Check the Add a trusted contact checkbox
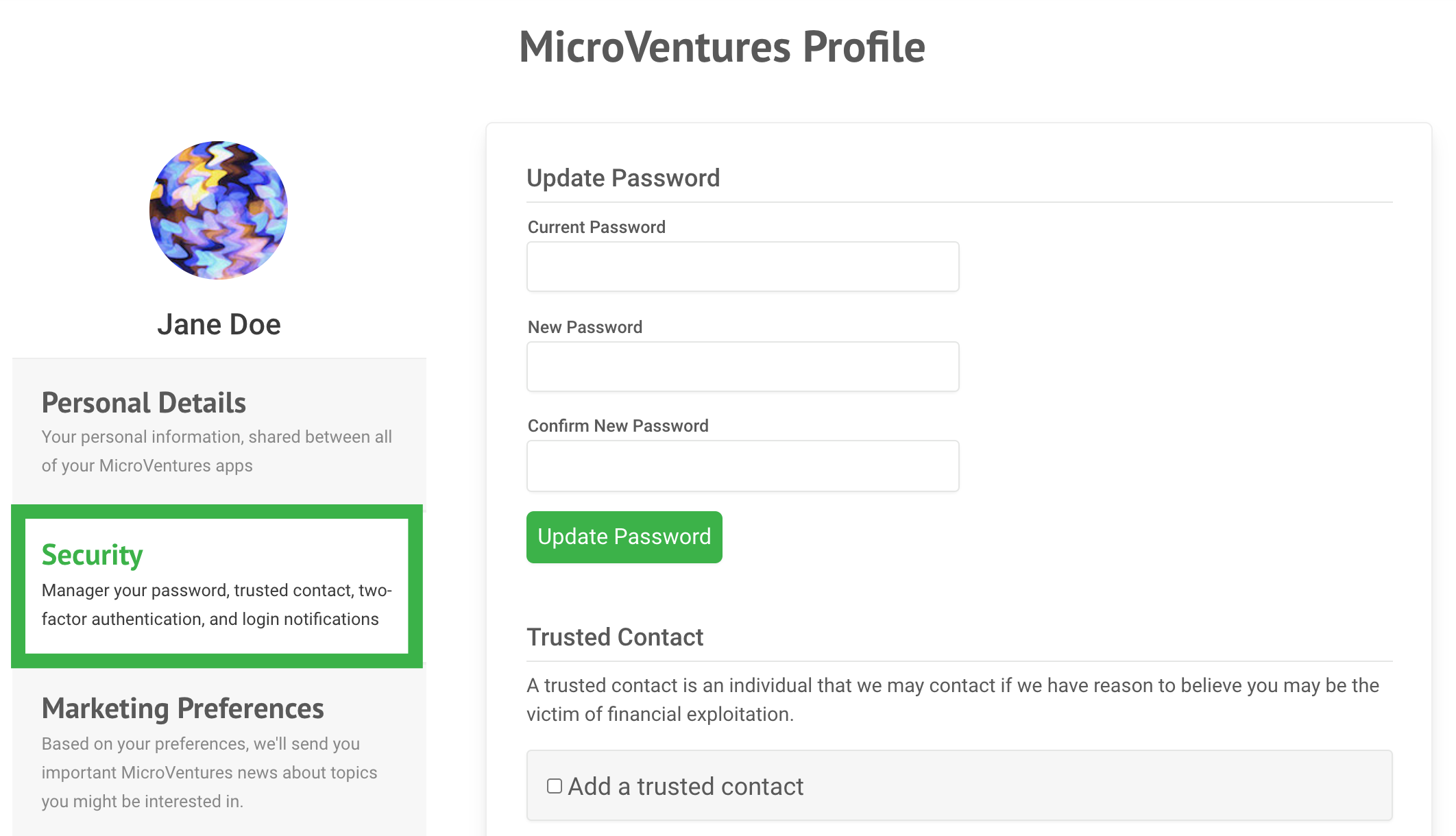Viewport: 1456px width, 836px height. tap(555, 786)
